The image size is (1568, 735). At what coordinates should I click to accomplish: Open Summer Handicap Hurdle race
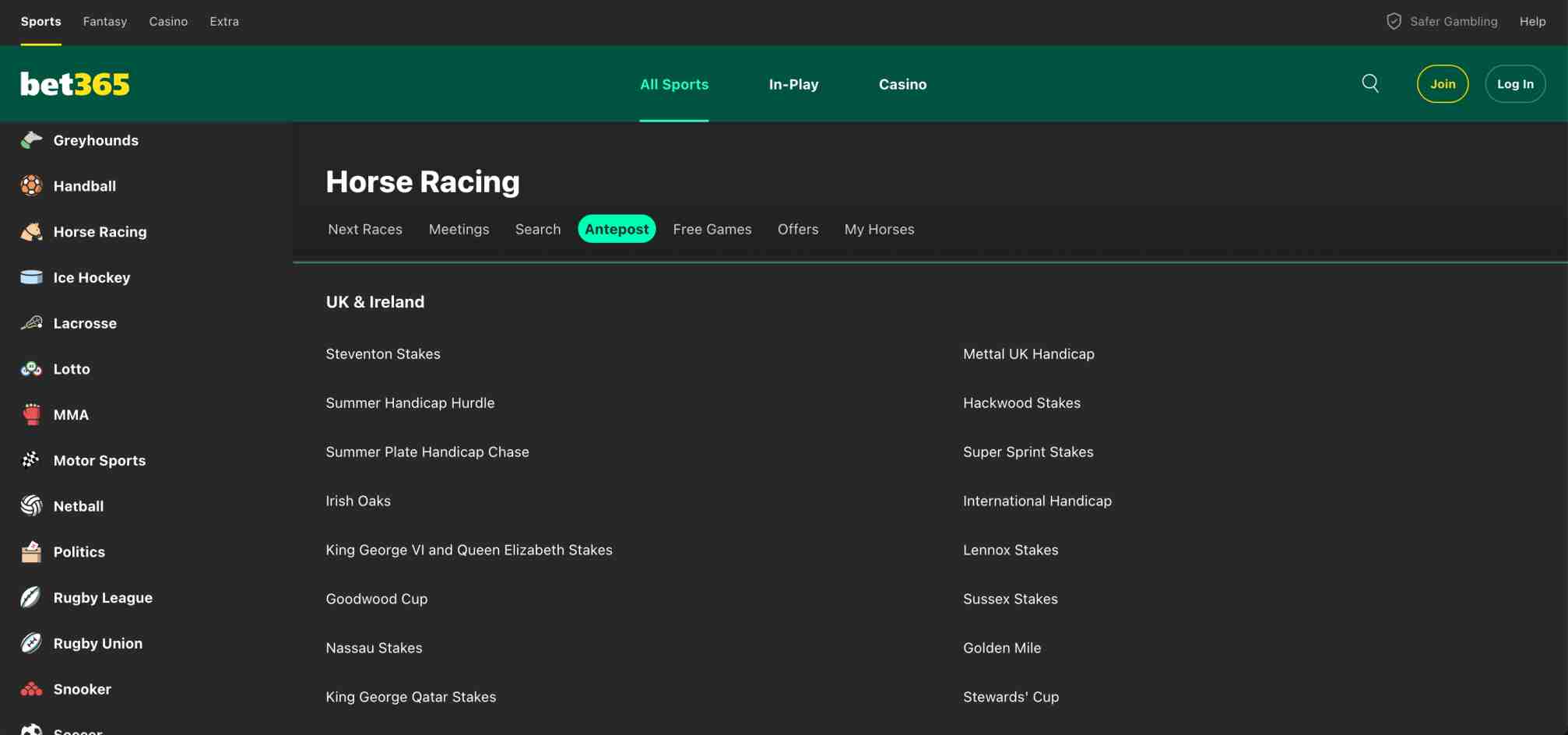(410, 403)
